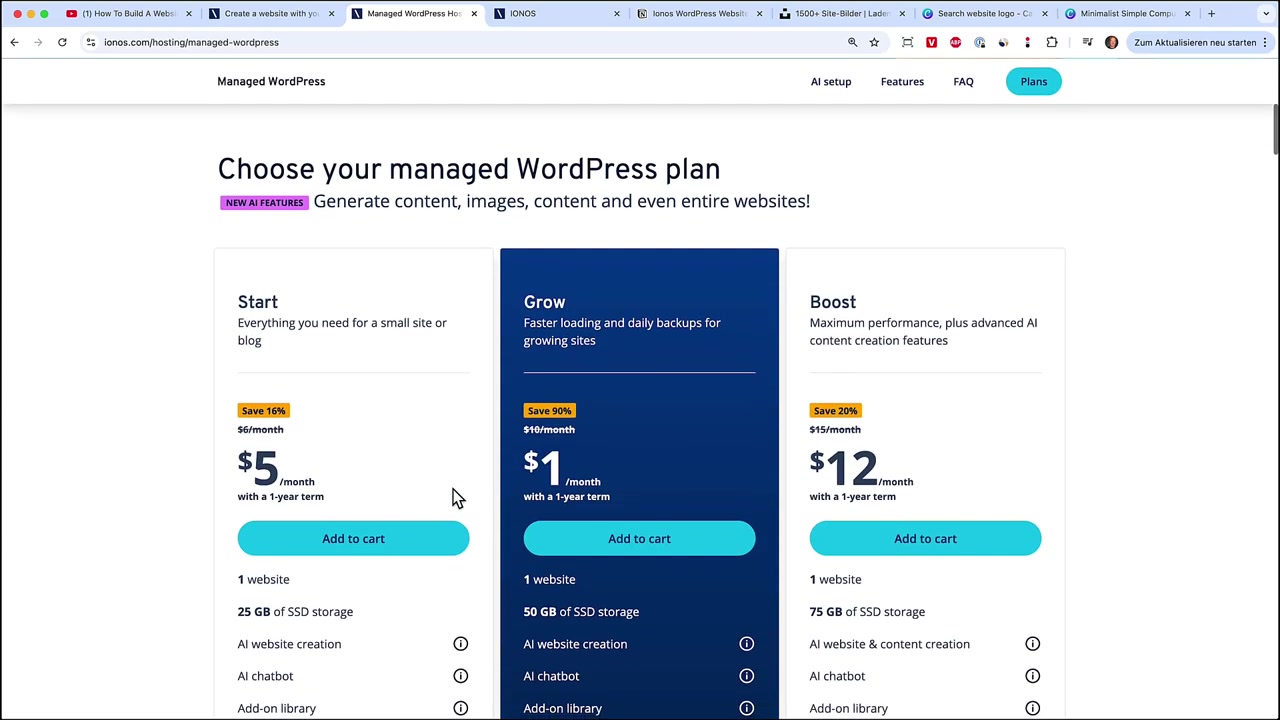Viewport: 1280px width, 720px height.
Task: Close the 'How To Build A Website' tab
Action: point(188,13)
